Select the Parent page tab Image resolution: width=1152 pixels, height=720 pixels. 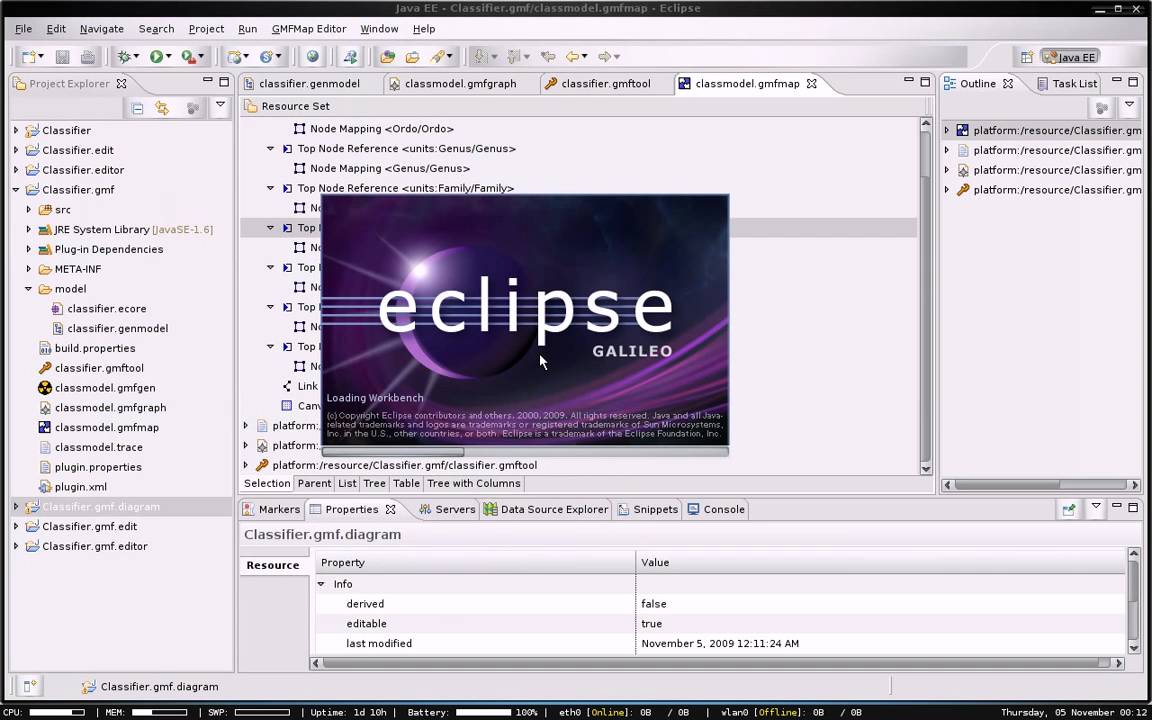point(314,483)
